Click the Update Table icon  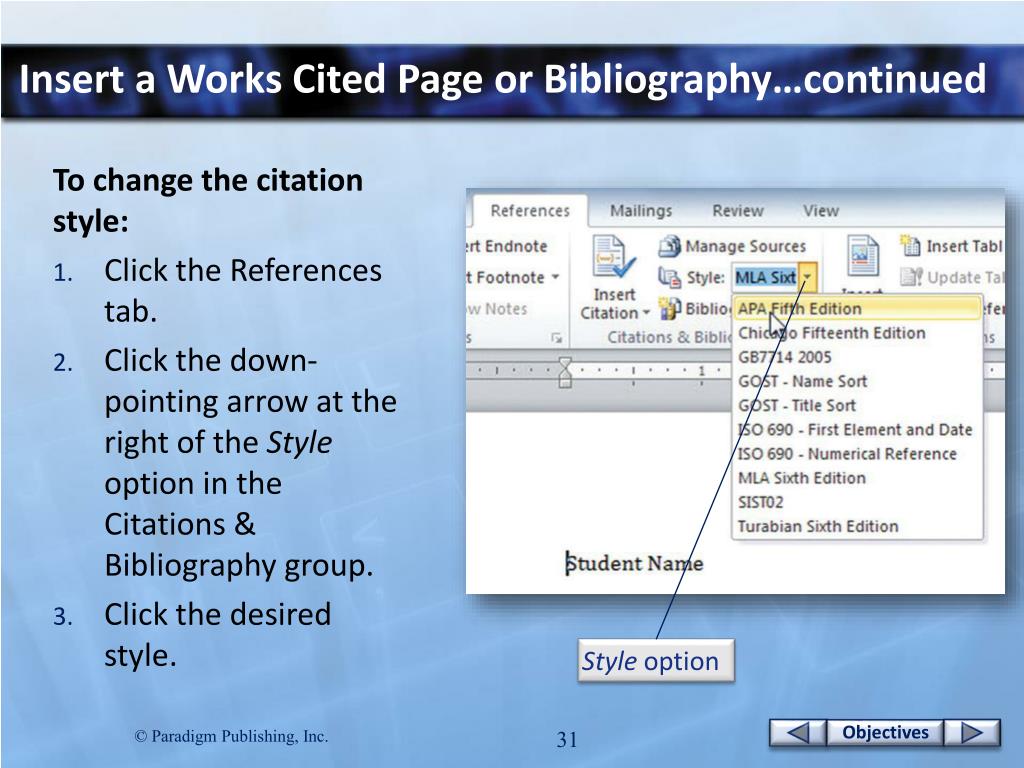pos(910,278)
